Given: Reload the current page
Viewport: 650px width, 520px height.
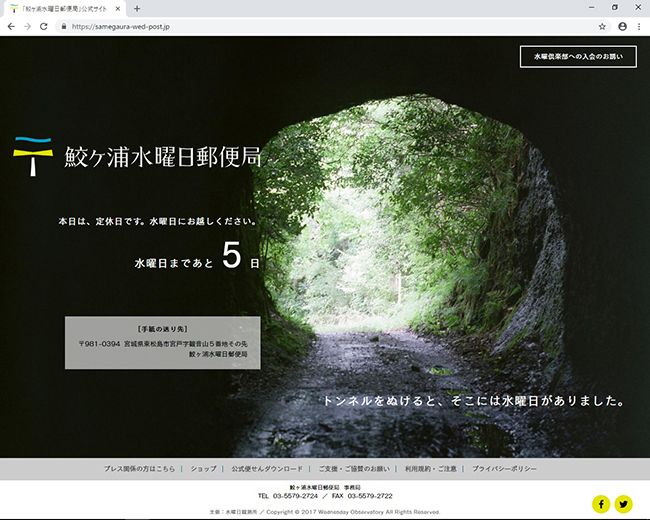Looking at the screenshot, I should pos(44,26).
